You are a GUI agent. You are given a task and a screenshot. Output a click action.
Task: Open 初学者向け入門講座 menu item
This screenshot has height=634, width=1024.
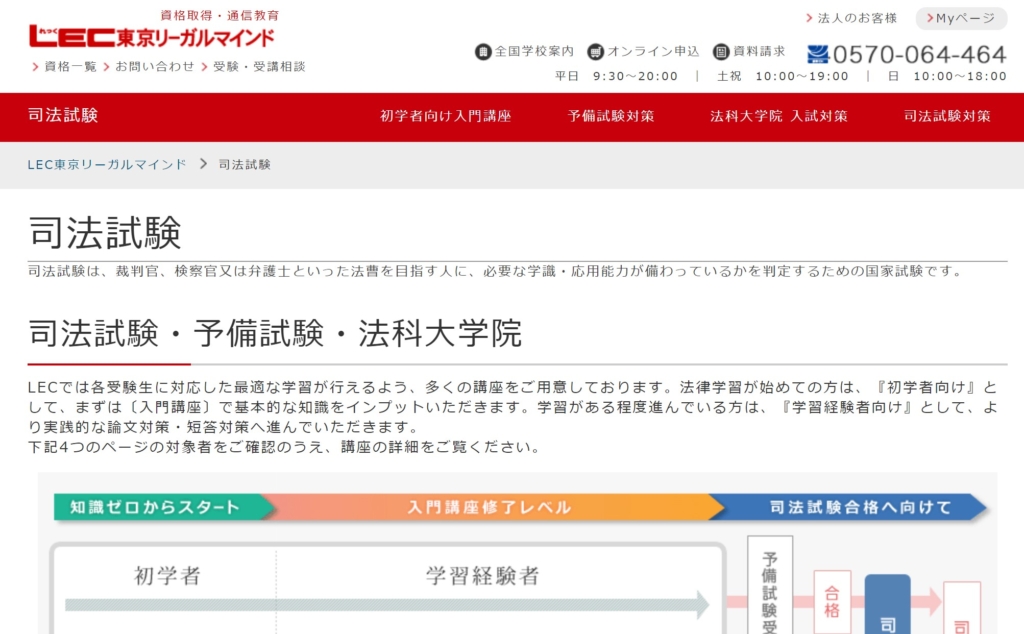445,116
